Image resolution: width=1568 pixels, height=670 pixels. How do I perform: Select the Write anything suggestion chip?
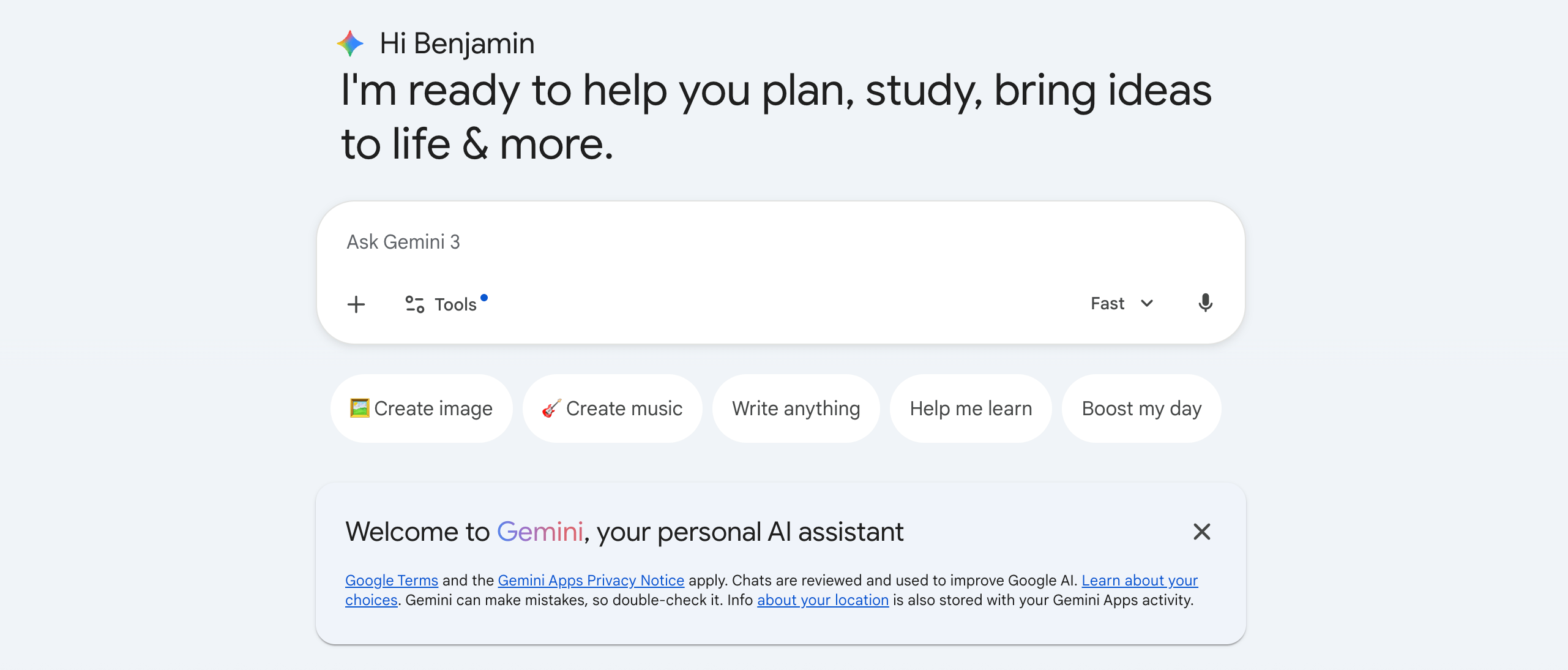796,408
